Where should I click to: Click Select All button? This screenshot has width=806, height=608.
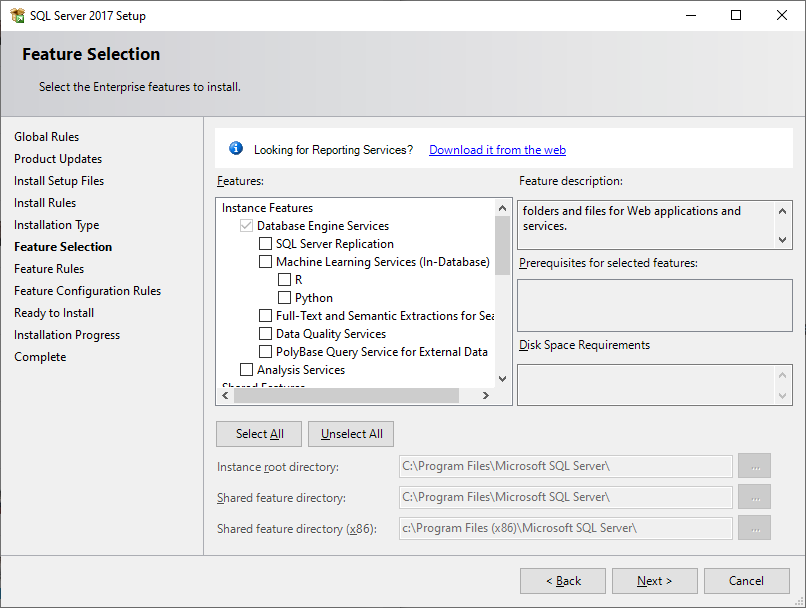tap(259, 434)
